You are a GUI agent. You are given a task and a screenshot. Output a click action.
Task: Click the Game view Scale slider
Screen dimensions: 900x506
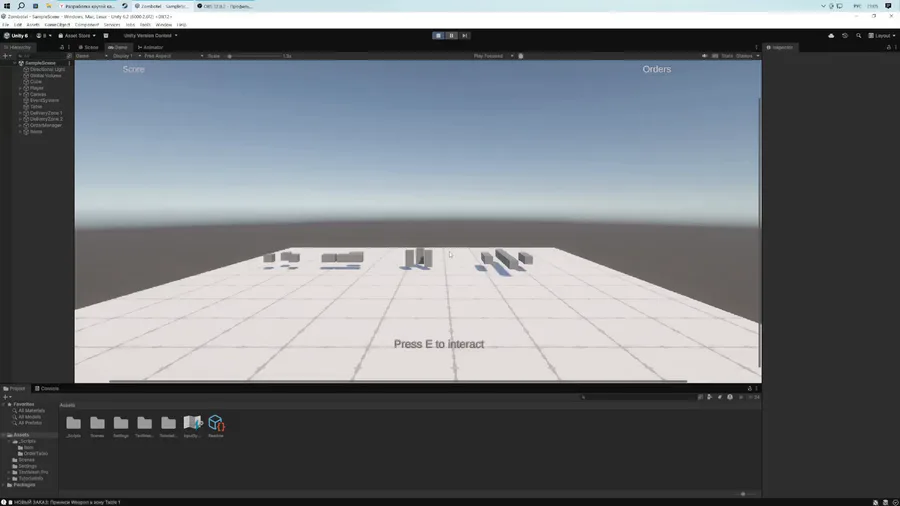254,56
